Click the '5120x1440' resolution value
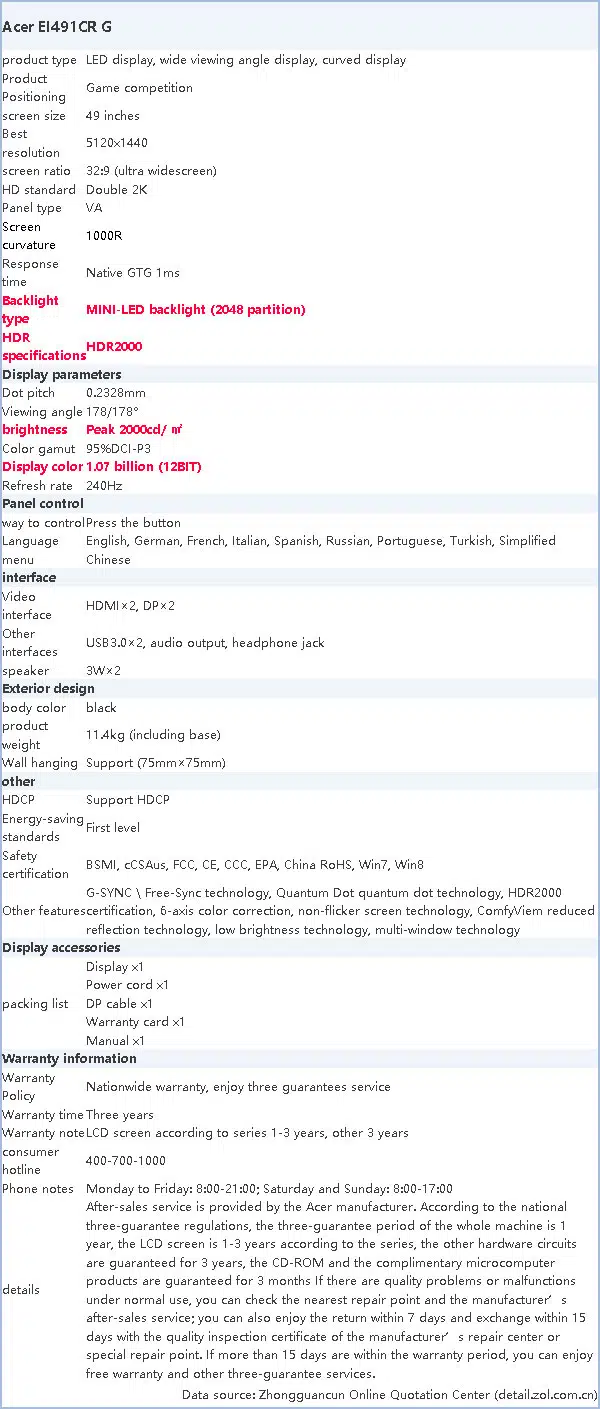The image size is (600, 1409). point(117,143)
